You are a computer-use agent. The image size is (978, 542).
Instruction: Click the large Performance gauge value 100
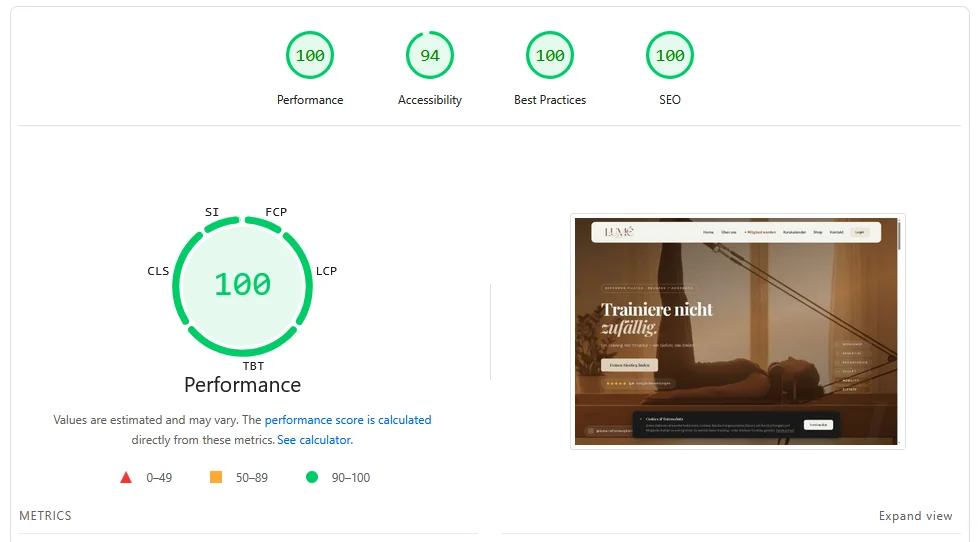243,285
